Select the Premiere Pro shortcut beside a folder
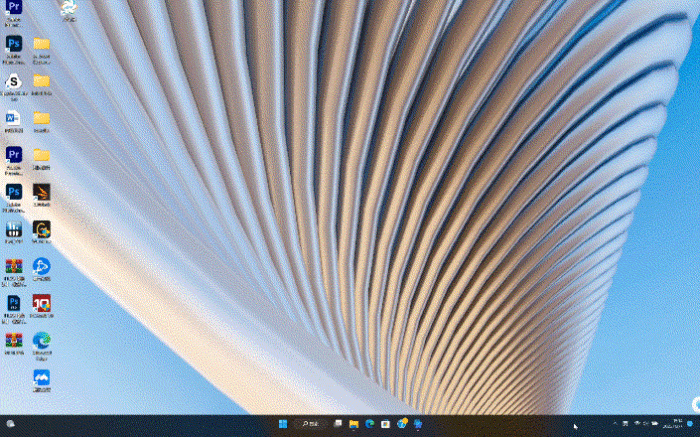 [14, 155]
